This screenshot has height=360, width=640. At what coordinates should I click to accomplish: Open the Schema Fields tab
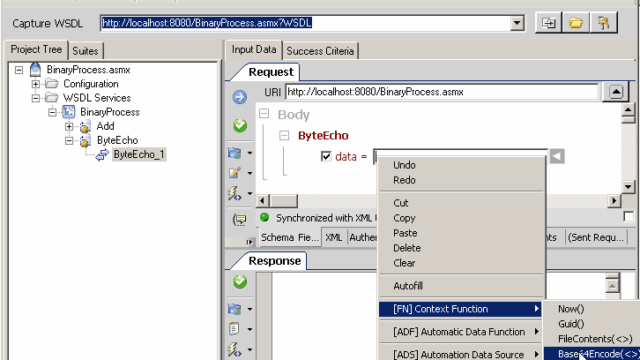point(289,238)
